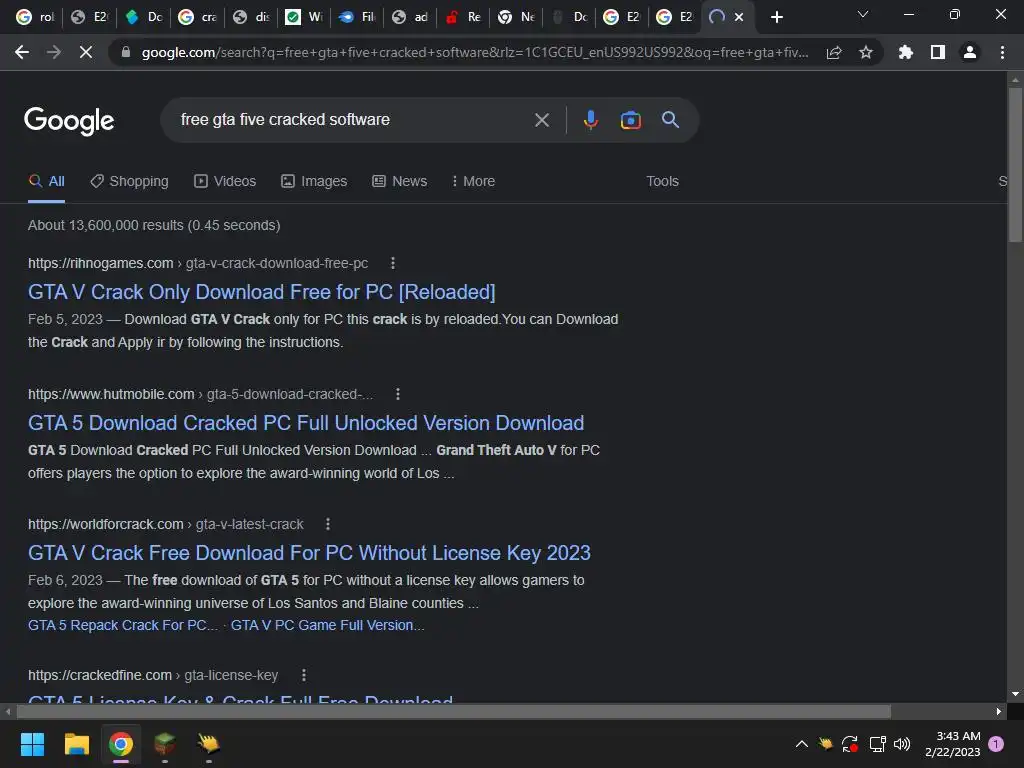1024x768 pixels.
Task: Switch to Images results tab
Action: pyautogui.click(x=314, y=181)
